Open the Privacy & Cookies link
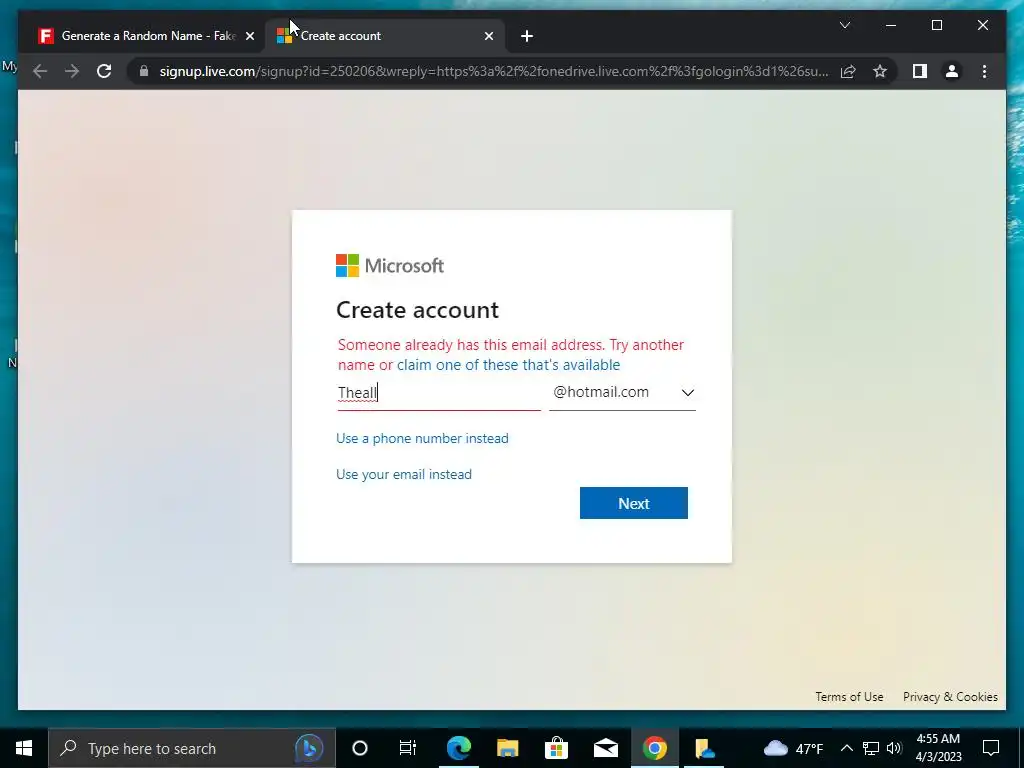The width and height of the screenshot is (1024, 768). point(950,697)
